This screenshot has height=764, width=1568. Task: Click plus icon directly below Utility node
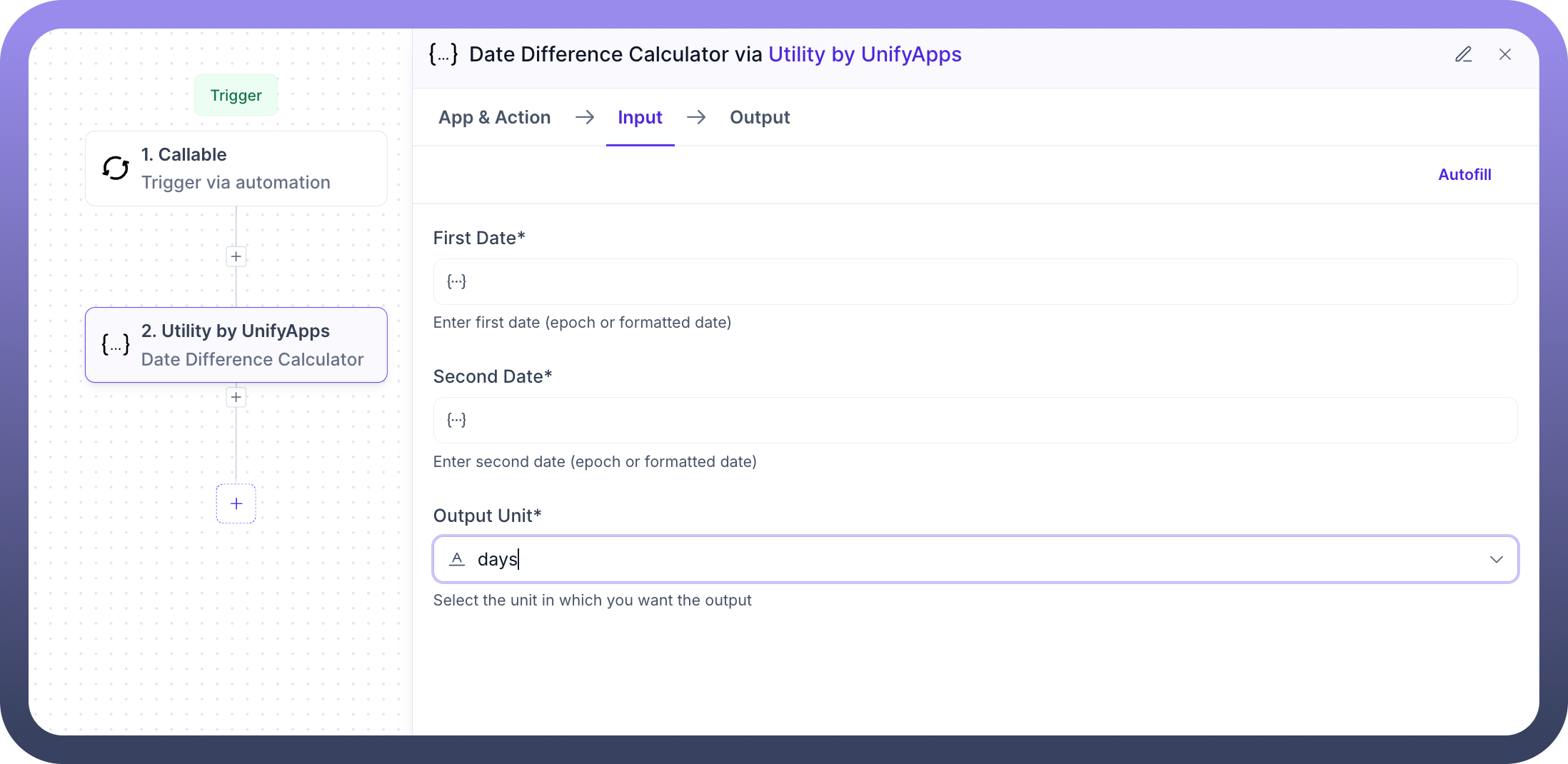click(236, 397)
